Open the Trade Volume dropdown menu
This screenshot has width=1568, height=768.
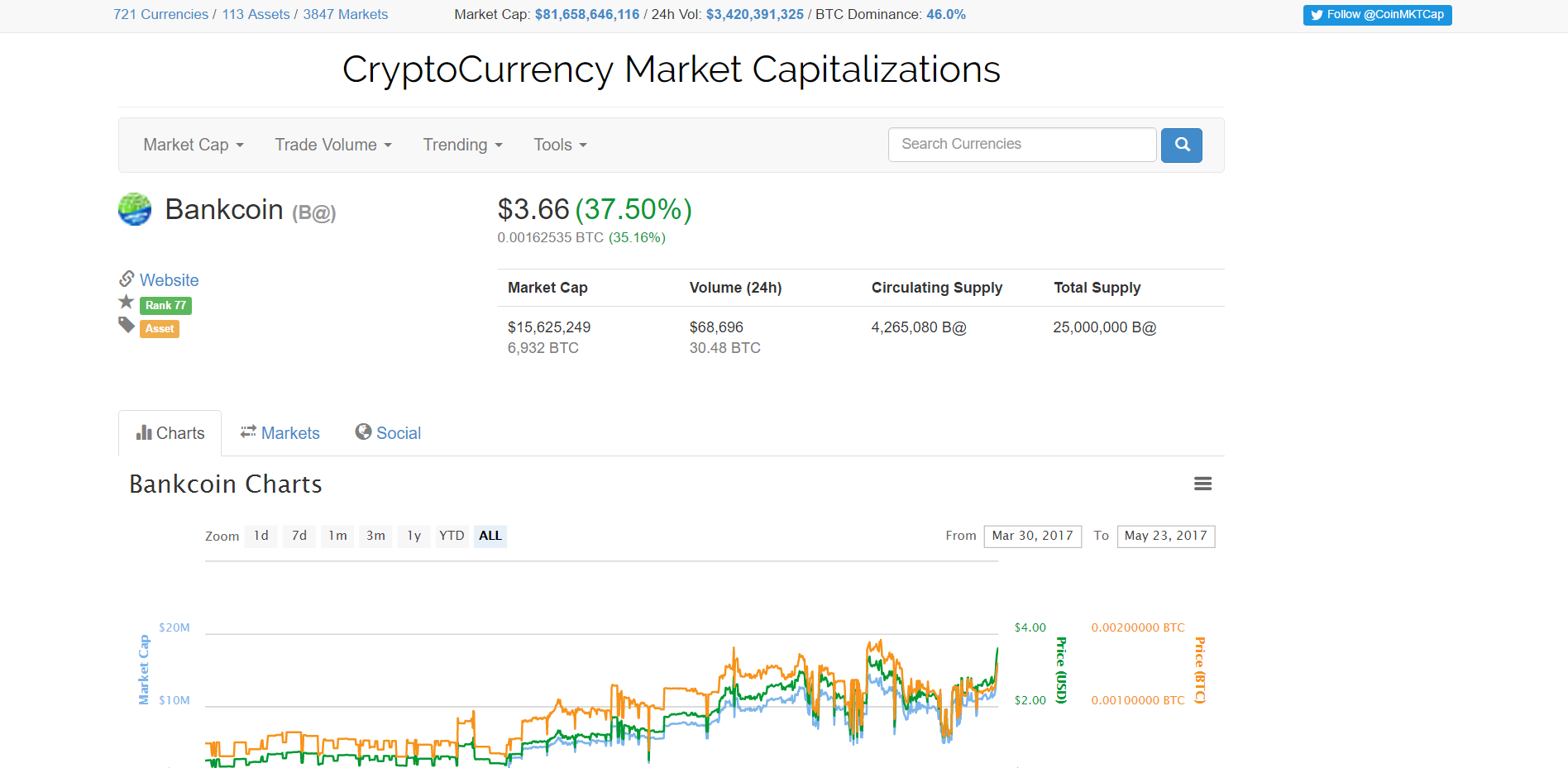click(333, 145)
